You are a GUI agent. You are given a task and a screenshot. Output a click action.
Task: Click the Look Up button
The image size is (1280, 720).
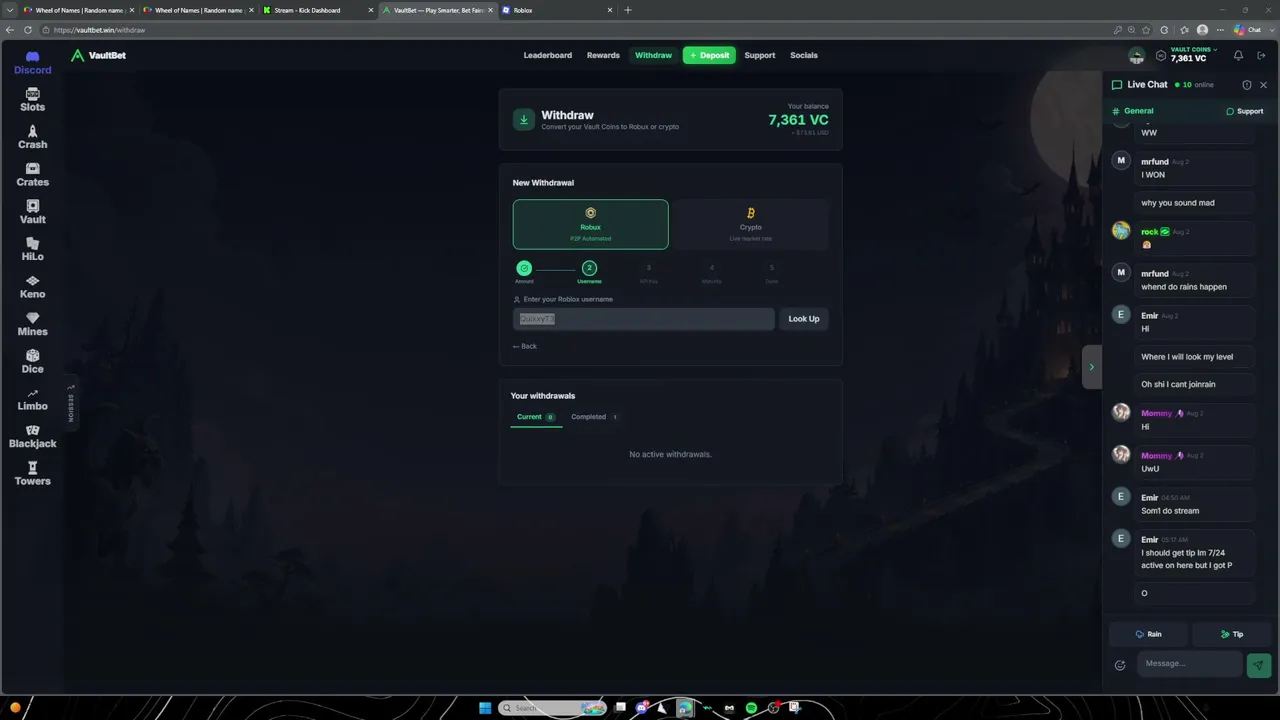coord(804,319)
